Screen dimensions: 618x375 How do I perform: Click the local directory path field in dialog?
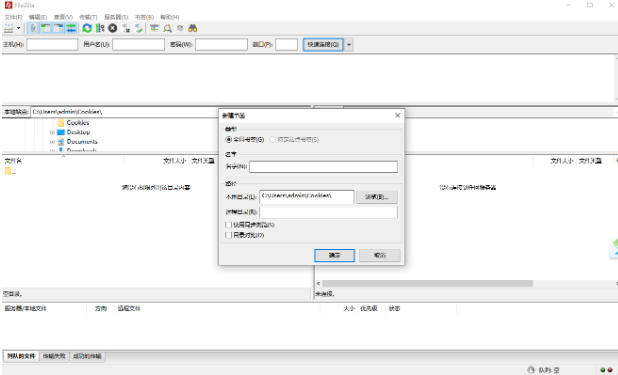pos(307,196)
